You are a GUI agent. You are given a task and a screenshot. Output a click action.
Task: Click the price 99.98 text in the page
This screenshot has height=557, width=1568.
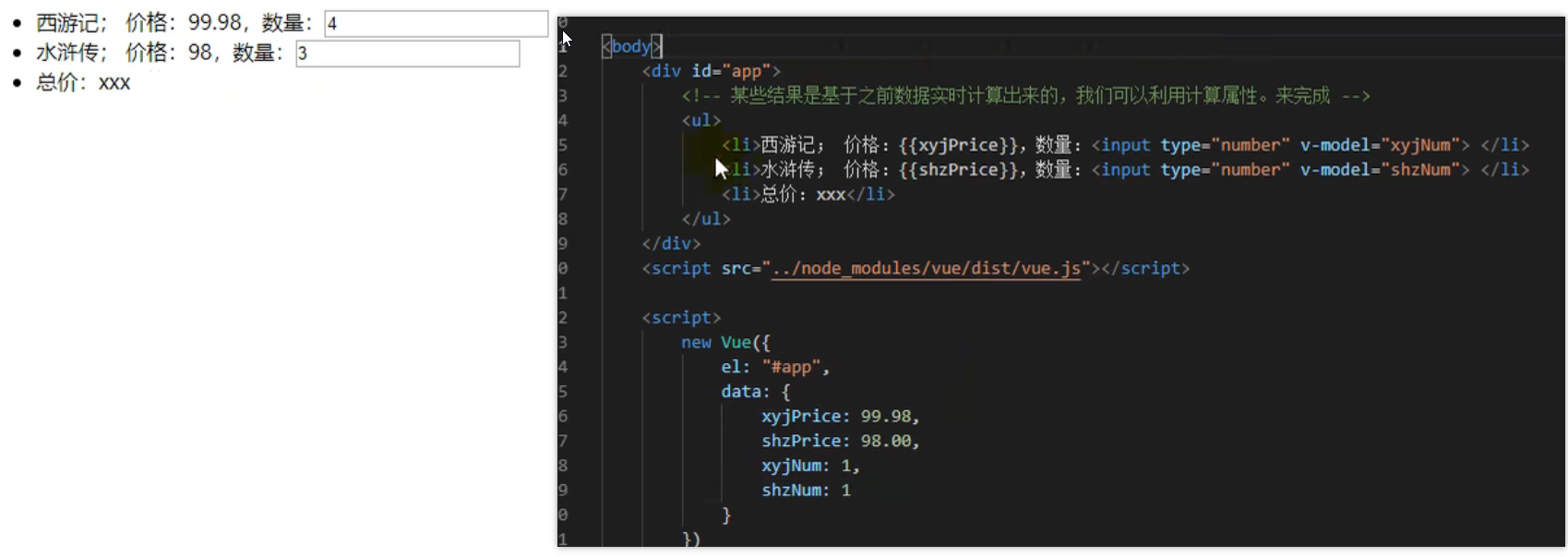point(215,24)
